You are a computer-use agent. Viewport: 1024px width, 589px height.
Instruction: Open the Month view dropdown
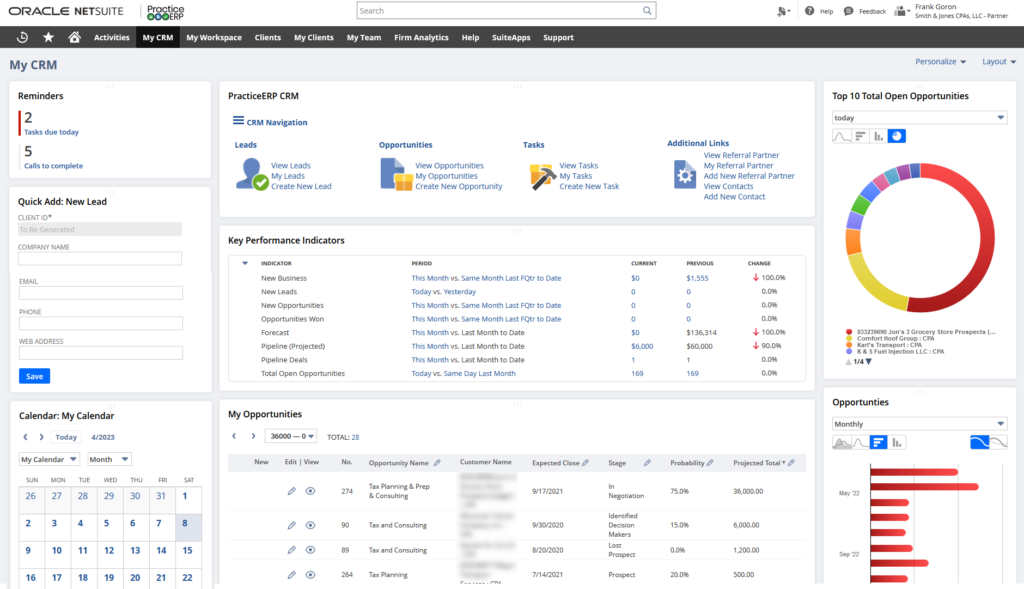[x=109, y=459]
